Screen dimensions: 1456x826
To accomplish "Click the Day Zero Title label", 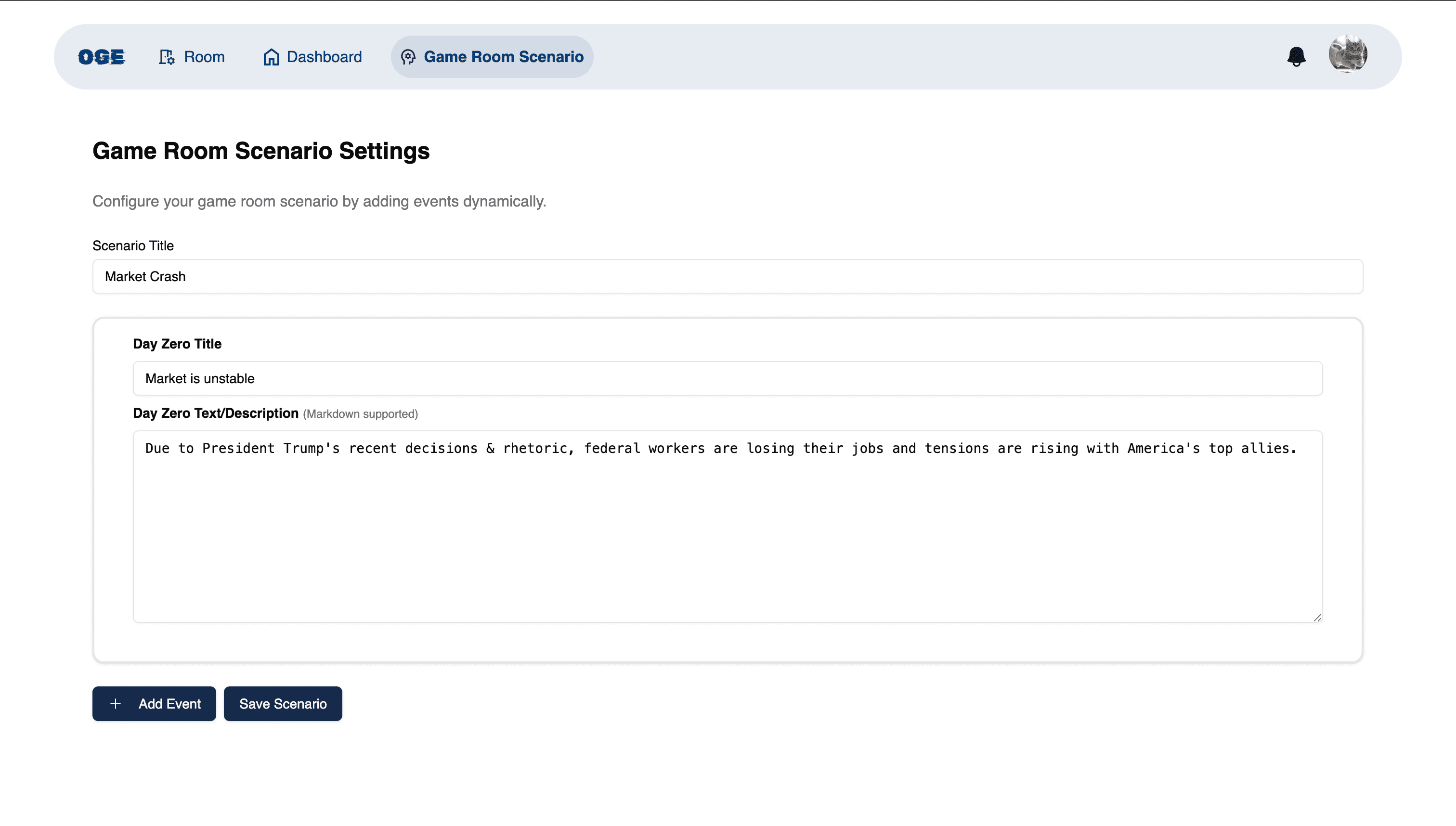I will (x=177, y=344).
